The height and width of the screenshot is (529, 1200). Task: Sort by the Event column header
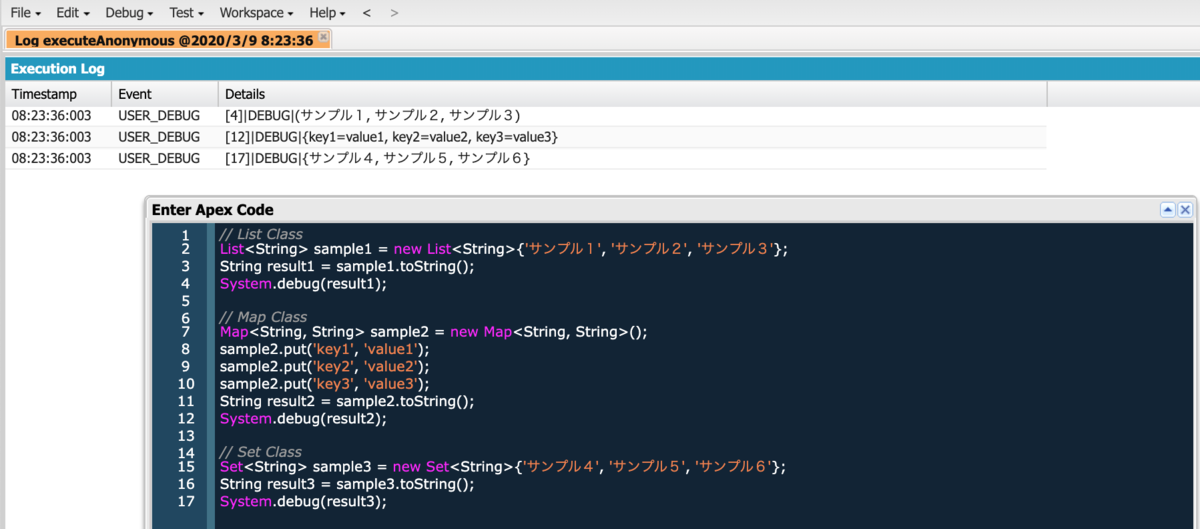[x=164, y=94]
